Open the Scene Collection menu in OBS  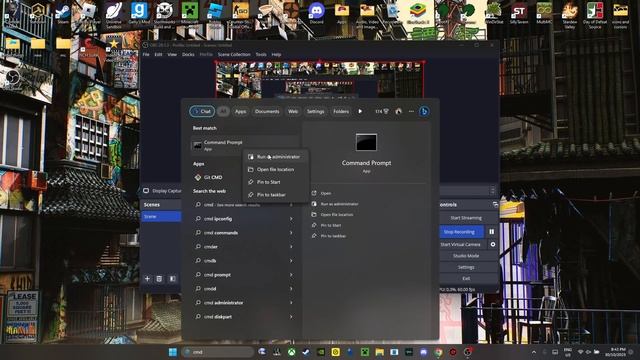(234, 54)
